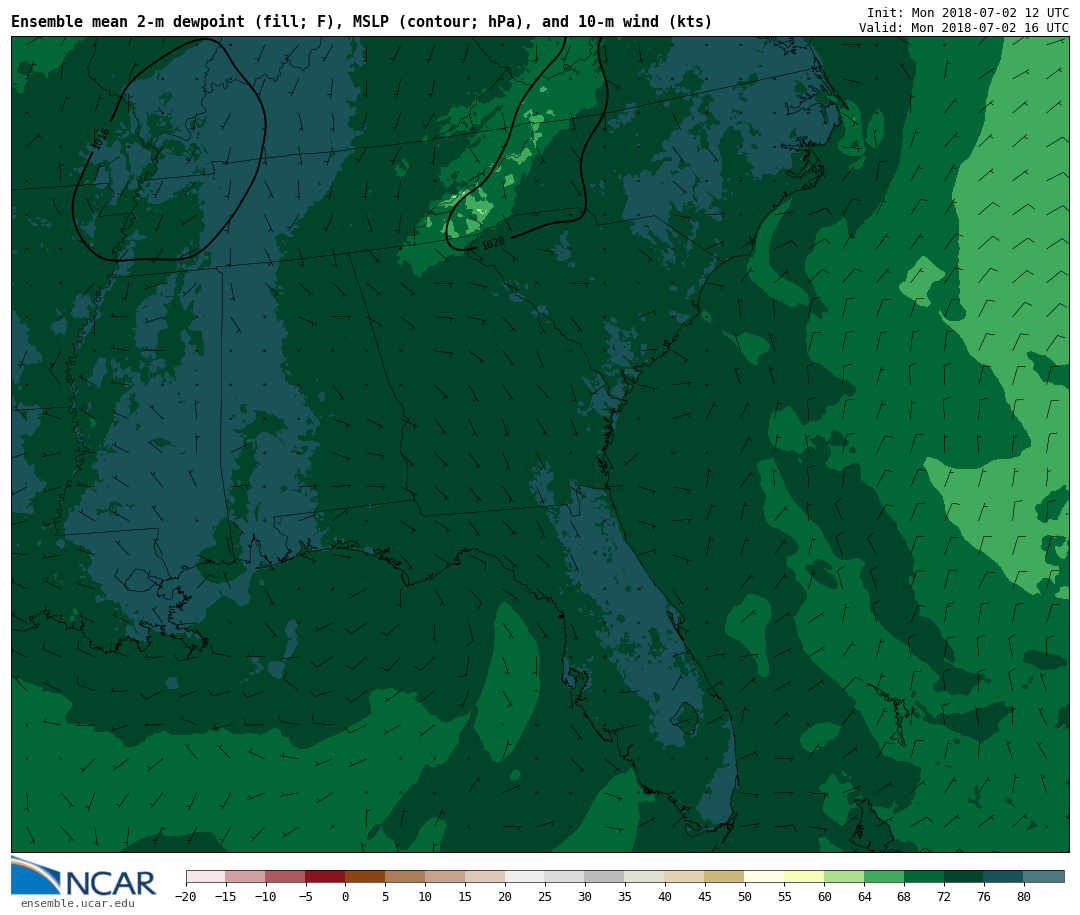Screen dimensions: 1080x915
Task: Select the Init time text line
Action: [x=968, y=12]
